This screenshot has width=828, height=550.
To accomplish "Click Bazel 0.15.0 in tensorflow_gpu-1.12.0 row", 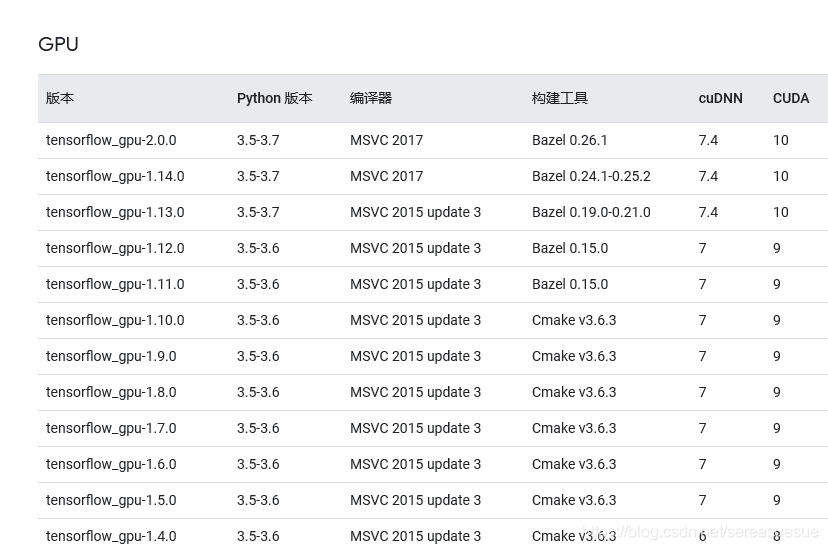I will [x=570, y=248].
